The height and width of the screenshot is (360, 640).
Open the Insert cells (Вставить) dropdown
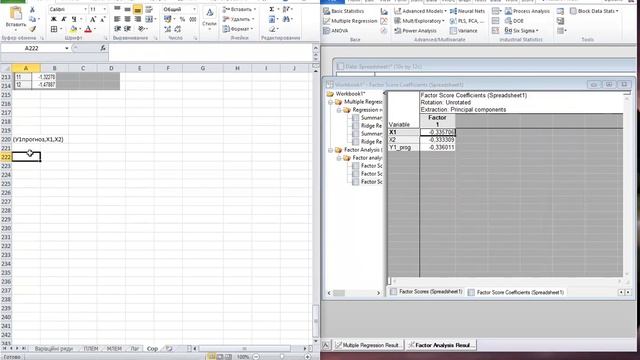click(x=240, y=9)
